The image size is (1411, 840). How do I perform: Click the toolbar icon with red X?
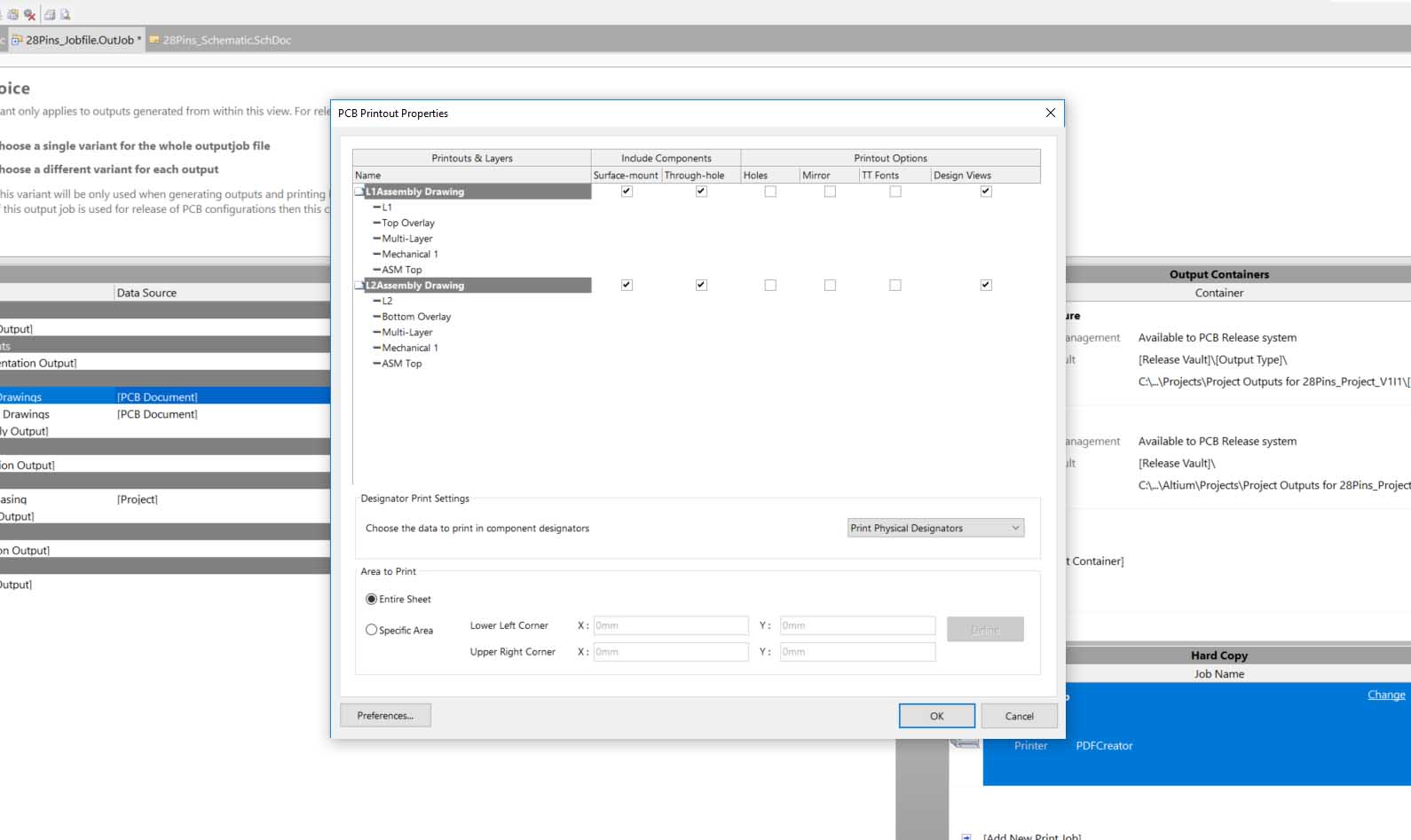click(x=29, y=14)
